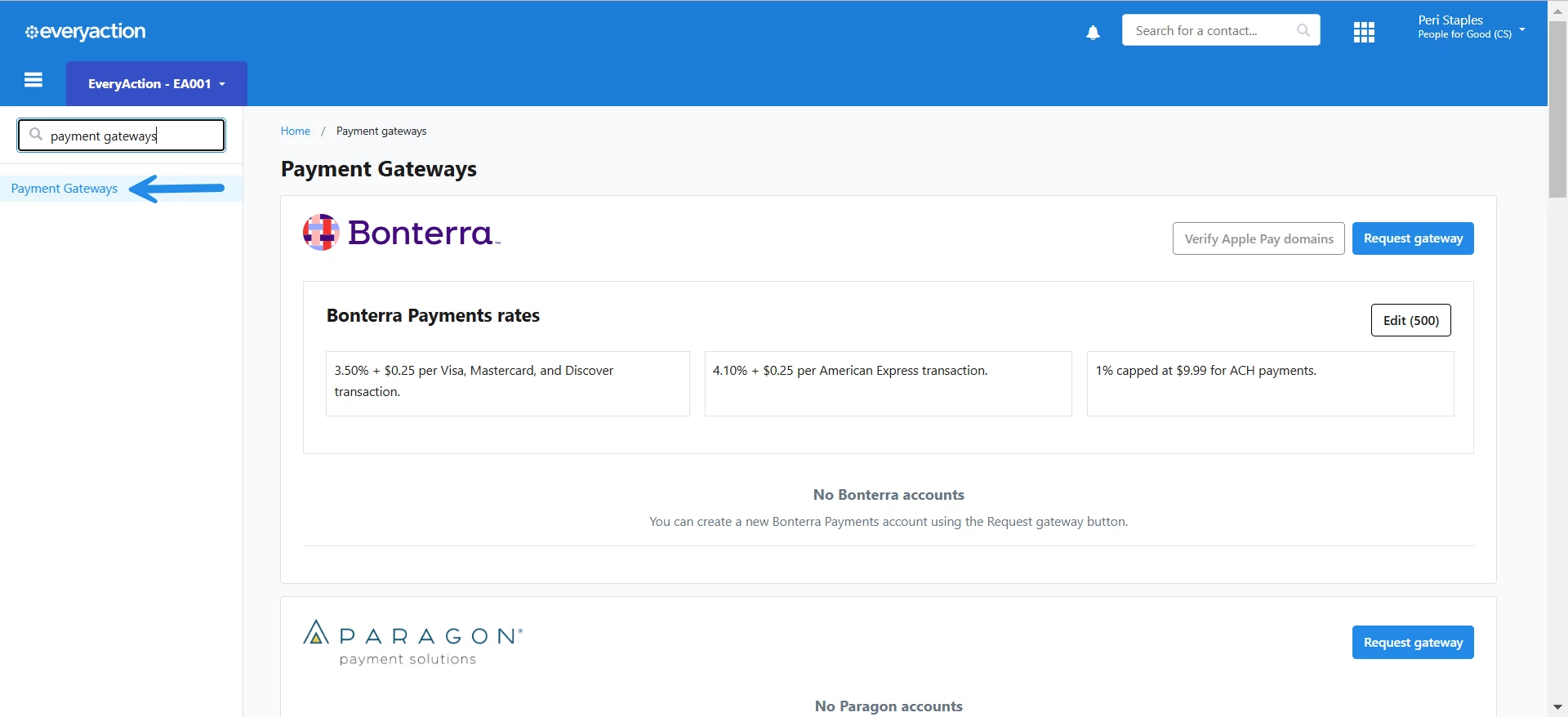Viewport: 1568px width, 717px height.
Task: Click the contact search magnifier icon
Action: tap(1303, 30)
